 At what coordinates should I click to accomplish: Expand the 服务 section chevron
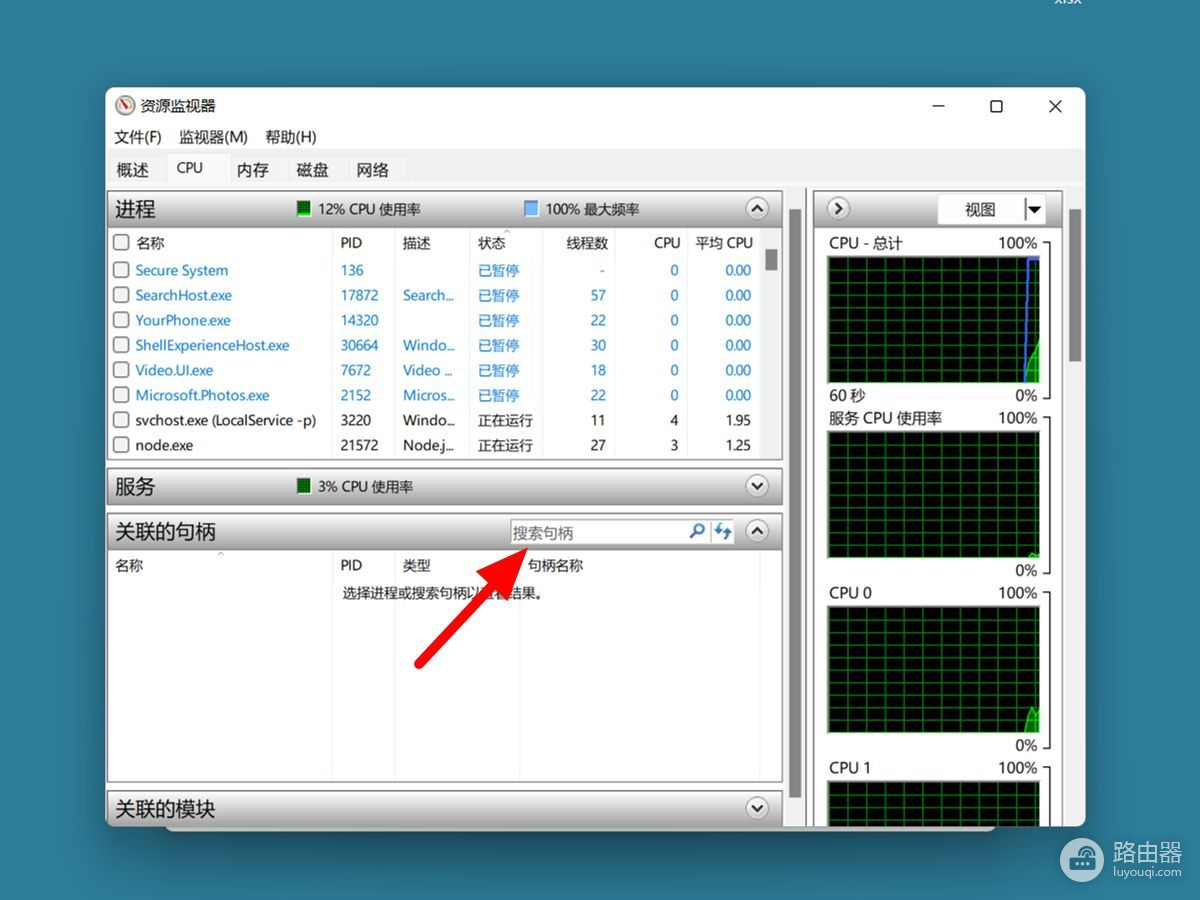click(x=757, y=486)
